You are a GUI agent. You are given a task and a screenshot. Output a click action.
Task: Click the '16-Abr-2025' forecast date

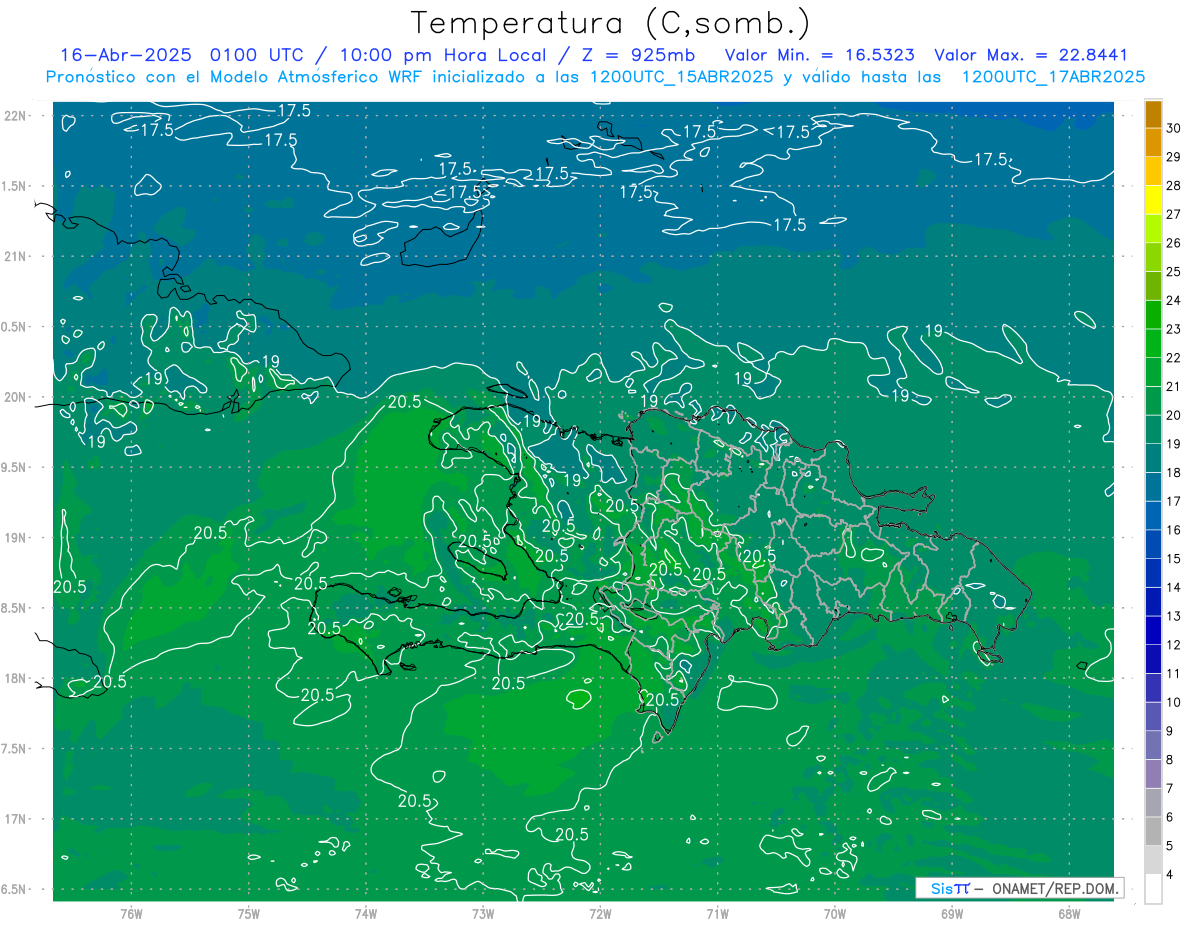coord(126,55)
